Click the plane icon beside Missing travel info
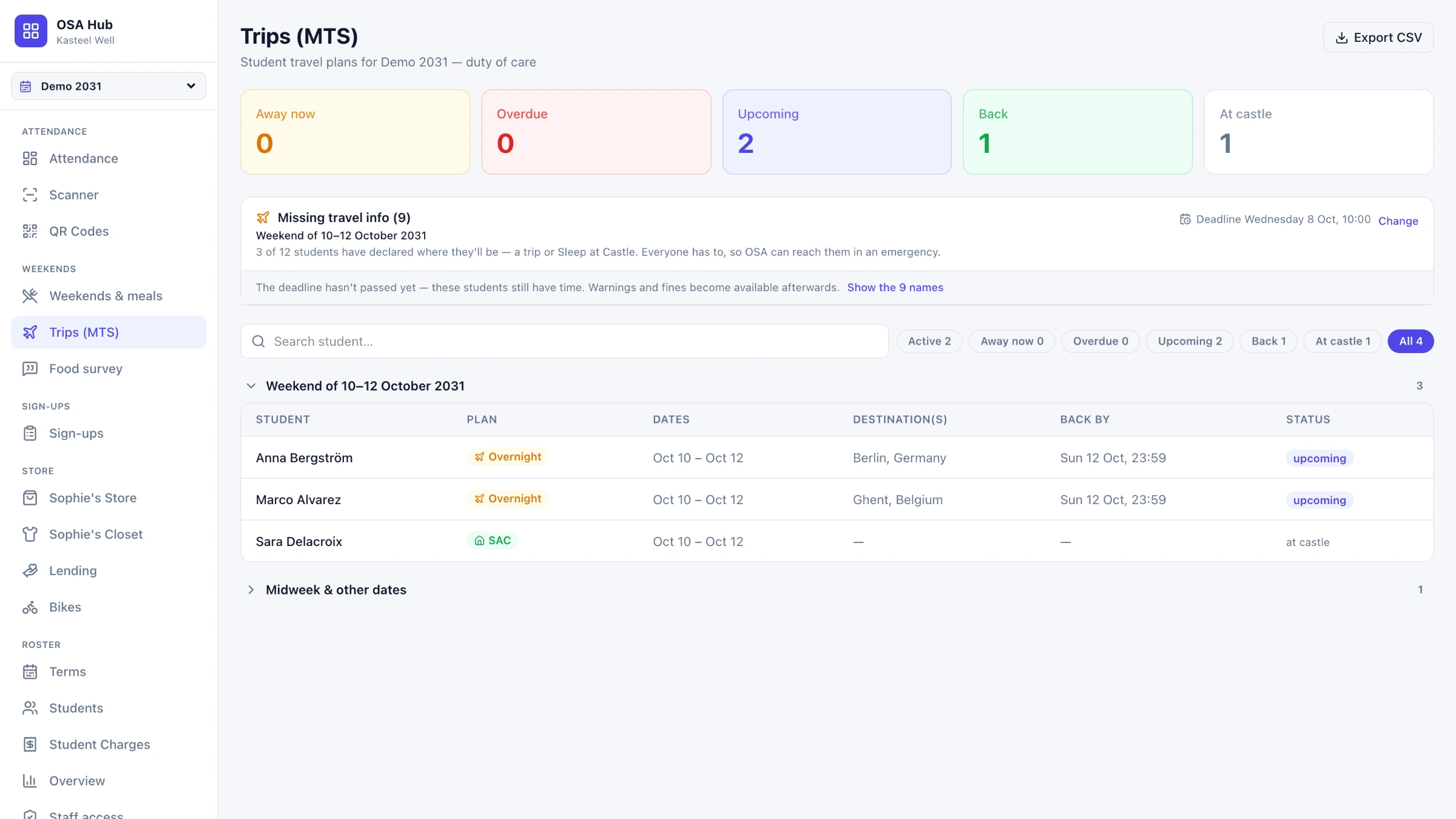1456x819 pixels. click(263, 217)
